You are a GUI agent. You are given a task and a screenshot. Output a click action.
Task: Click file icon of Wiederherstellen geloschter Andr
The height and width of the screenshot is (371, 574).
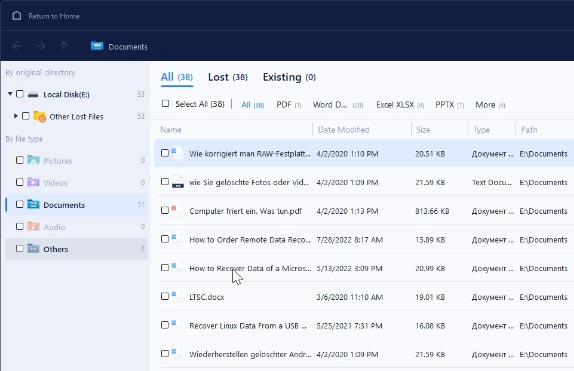[x=178, y=353]
